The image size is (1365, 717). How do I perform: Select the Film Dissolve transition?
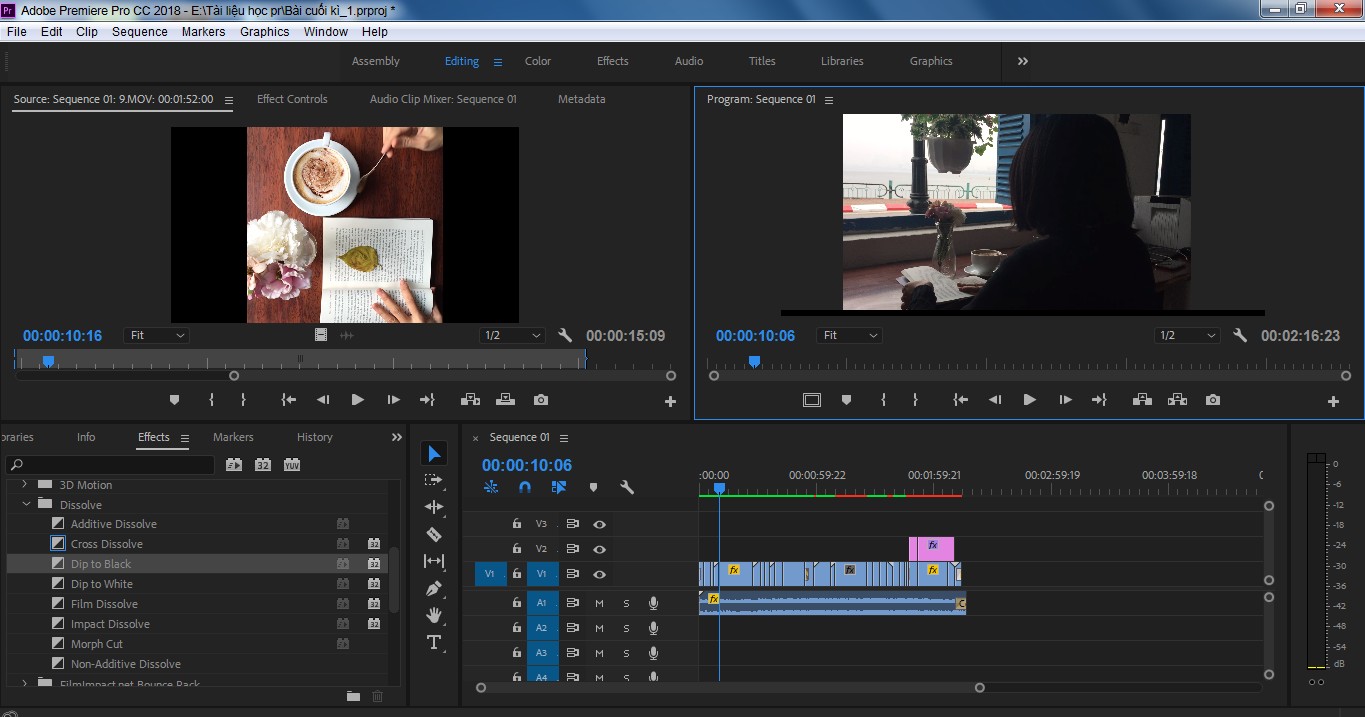point(104,604)
